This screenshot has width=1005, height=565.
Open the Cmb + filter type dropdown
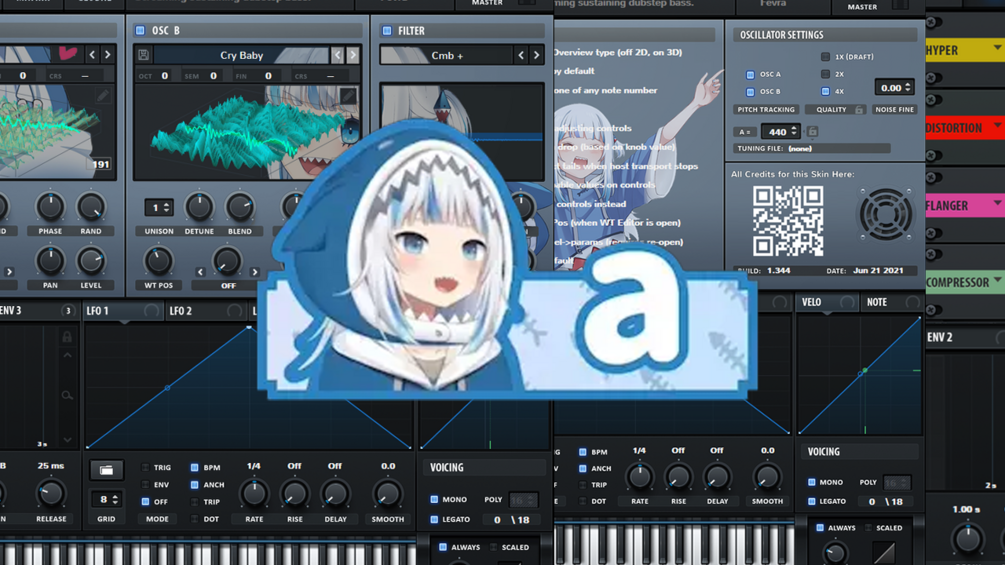[446, 56]
